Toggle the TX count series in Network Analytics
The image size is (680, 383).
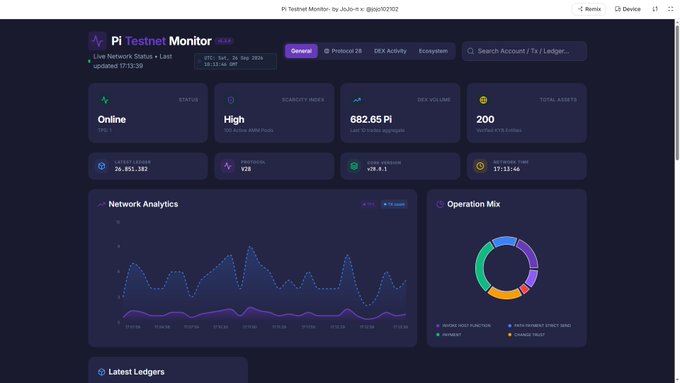[x=394, y=204]
